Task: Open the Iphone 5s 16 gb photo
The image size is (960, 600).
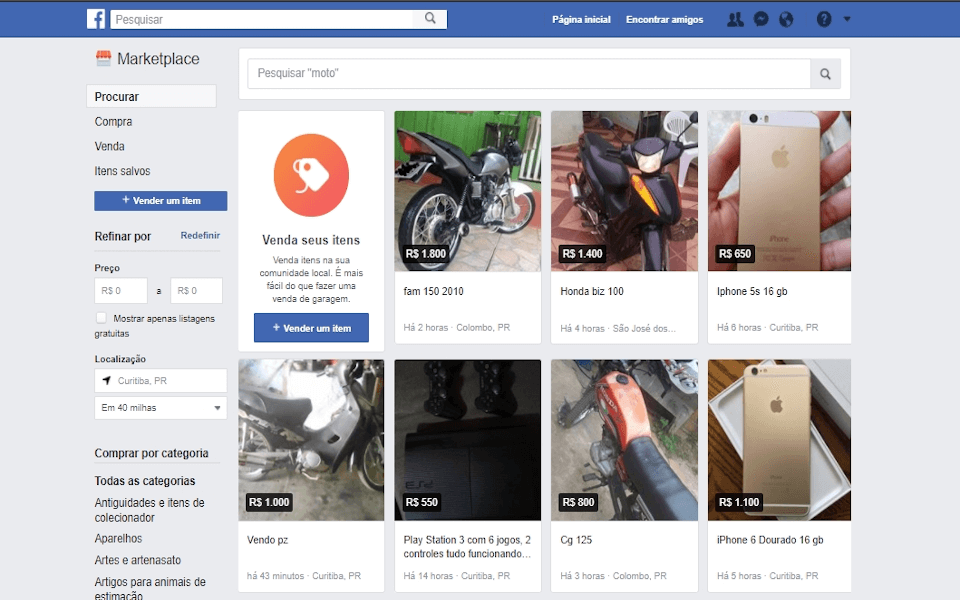Action: [779, 191]
